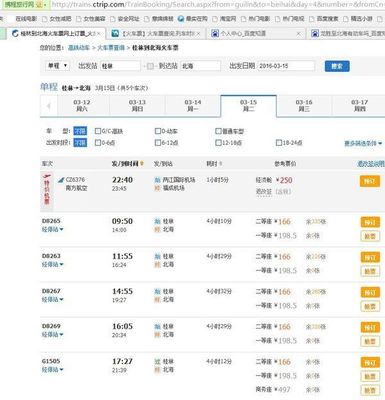Click the 出发站 departure station field
The width and height of the screenshot is (385, 400).
(120, 66)
